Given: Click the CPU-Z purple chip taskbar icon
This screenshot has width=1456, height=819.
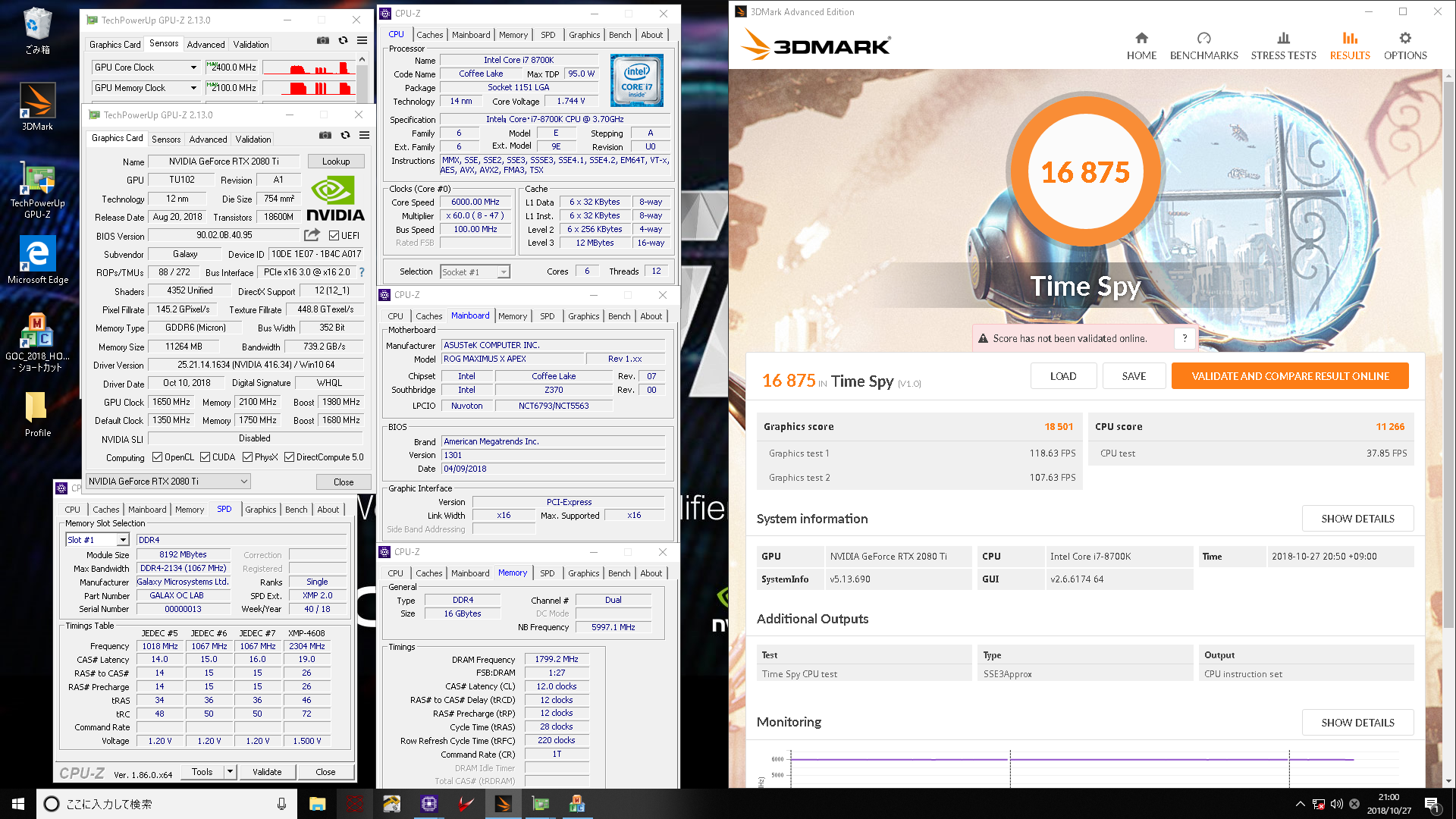Looking at the screenshot, I should 428,804.
